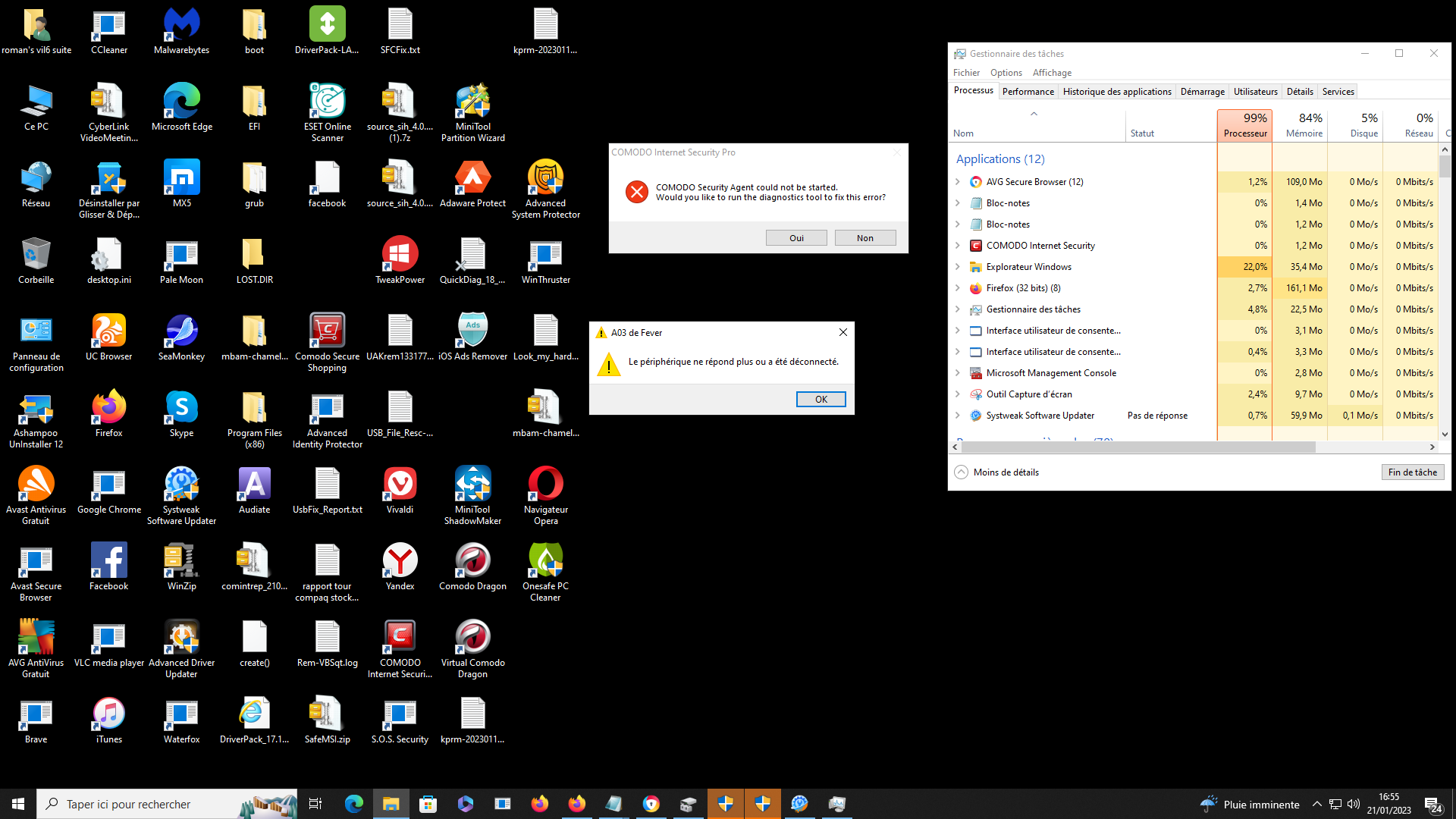Screen dimensions: 1456x819
Task: Open the Comodo Secure Shopping icon
Action: click(x=327, y=343)
